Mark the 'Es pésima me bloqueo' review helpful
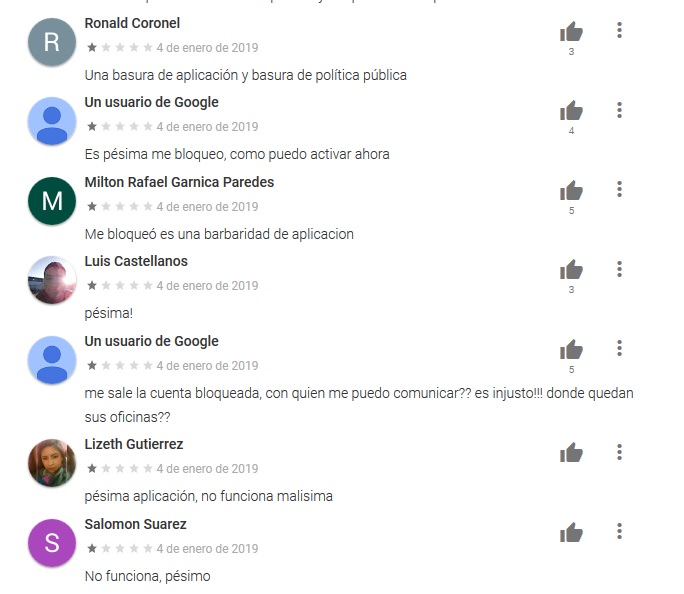This screenshot has height=594, width=684. [571, 110]
